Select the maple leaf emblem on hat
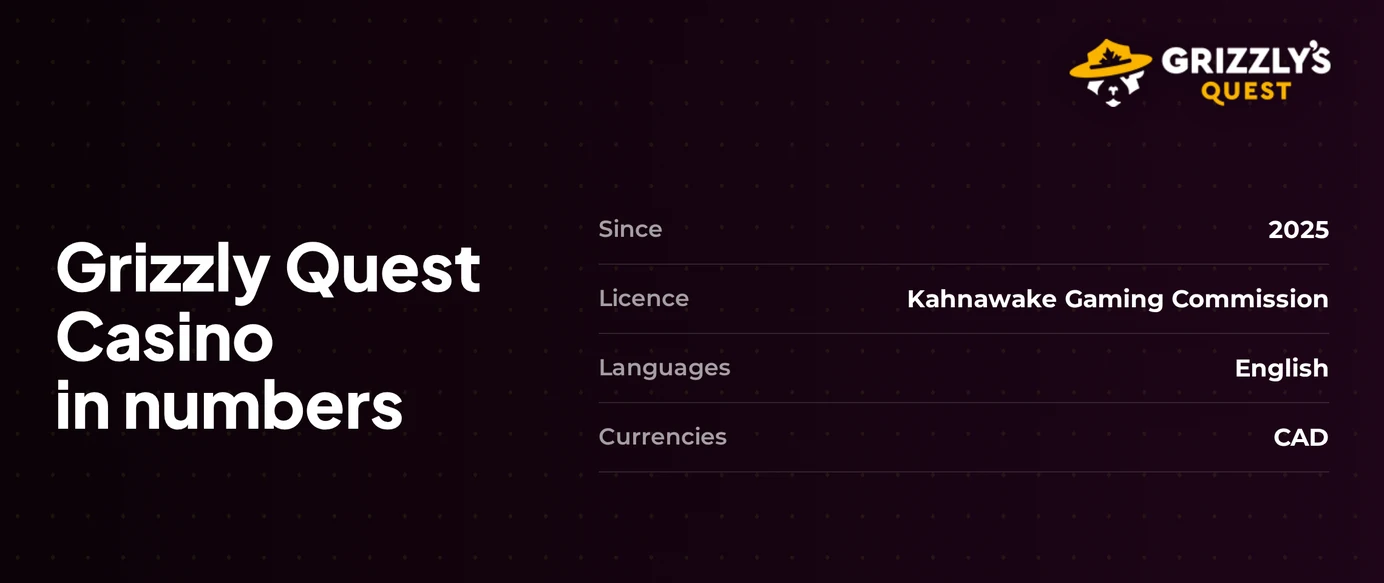Image resolution: width=1384 pixels, height=583 pixels. (x=1111, y=54)
